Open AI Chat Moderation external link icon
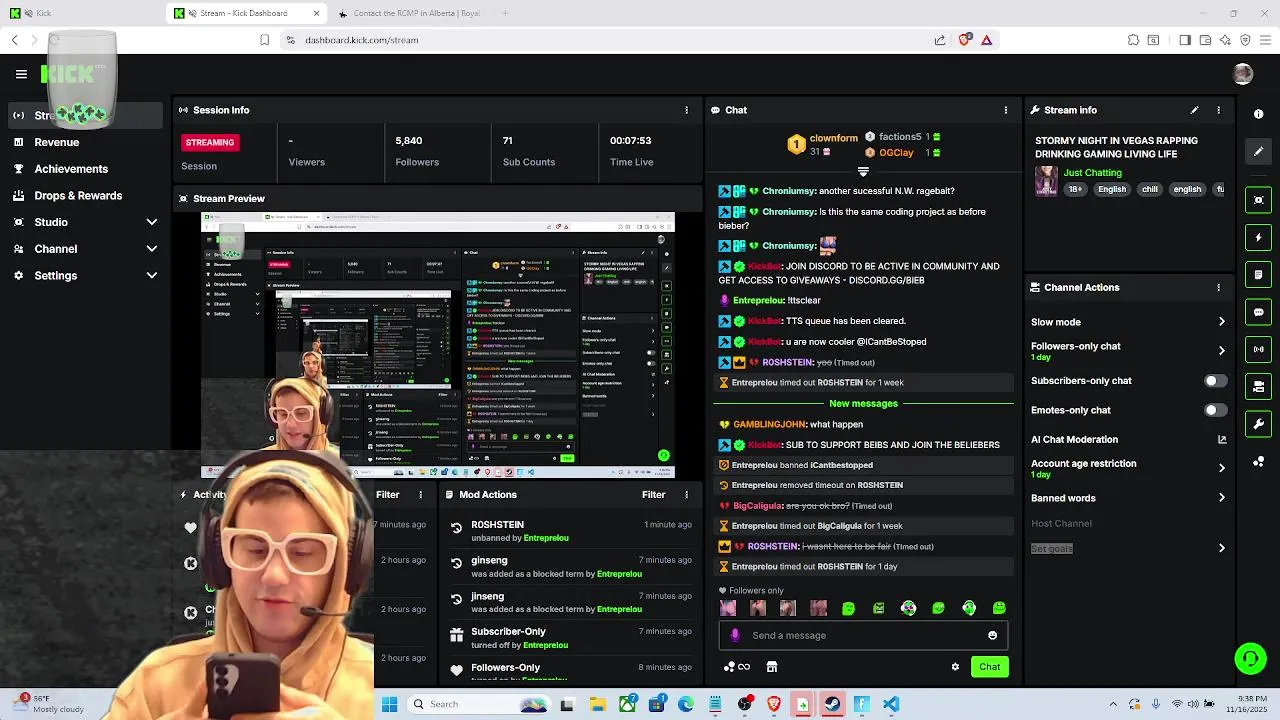Viewport: 1280px width, 720px height. pyautogui.click(x=1221, y=439)
